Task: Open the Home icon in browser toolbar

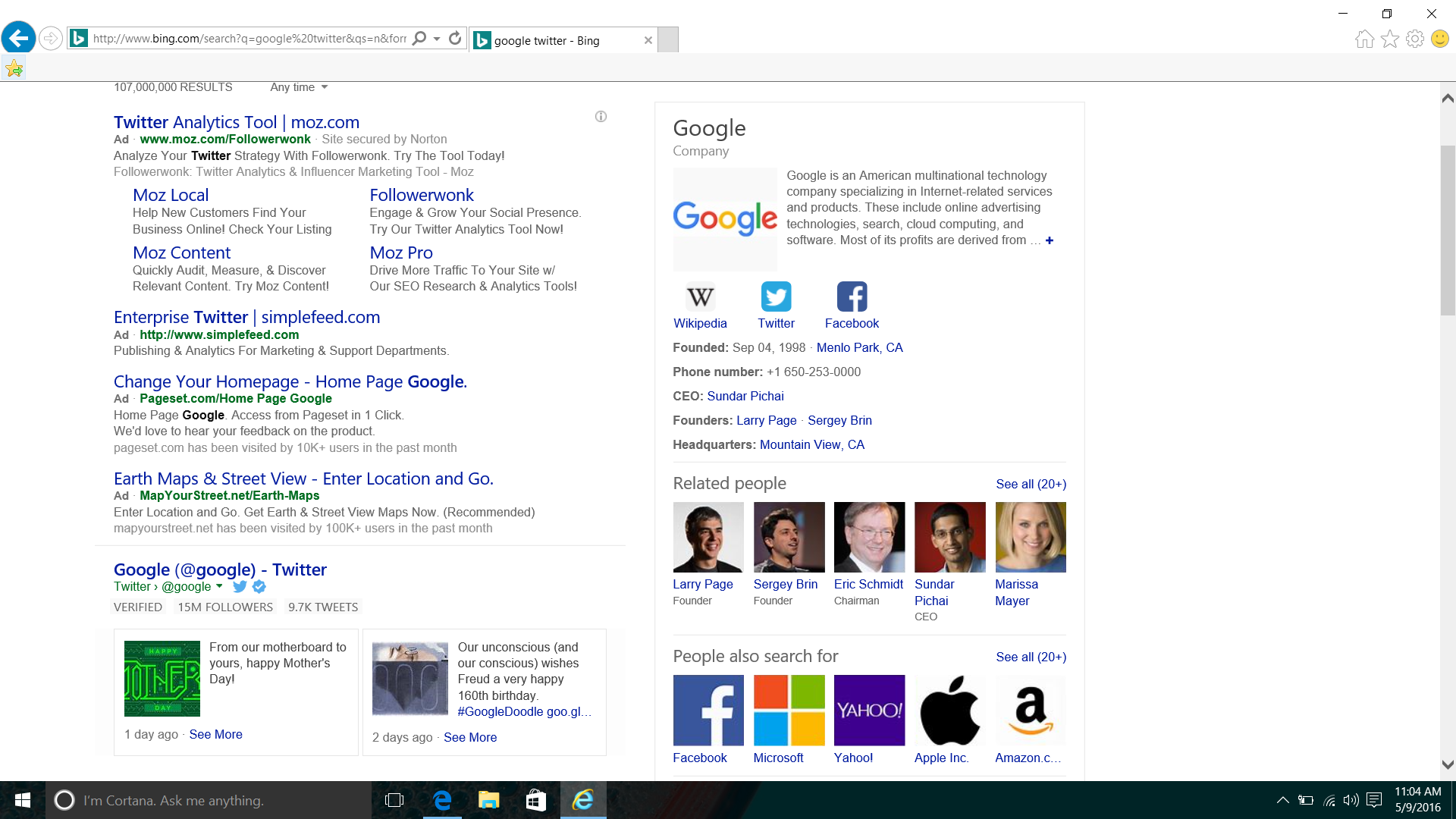Action: tap(1364, 39)
